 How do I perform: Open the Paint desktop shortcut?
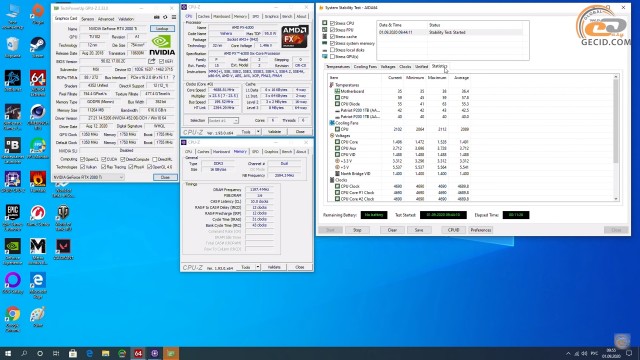(38, 317)
